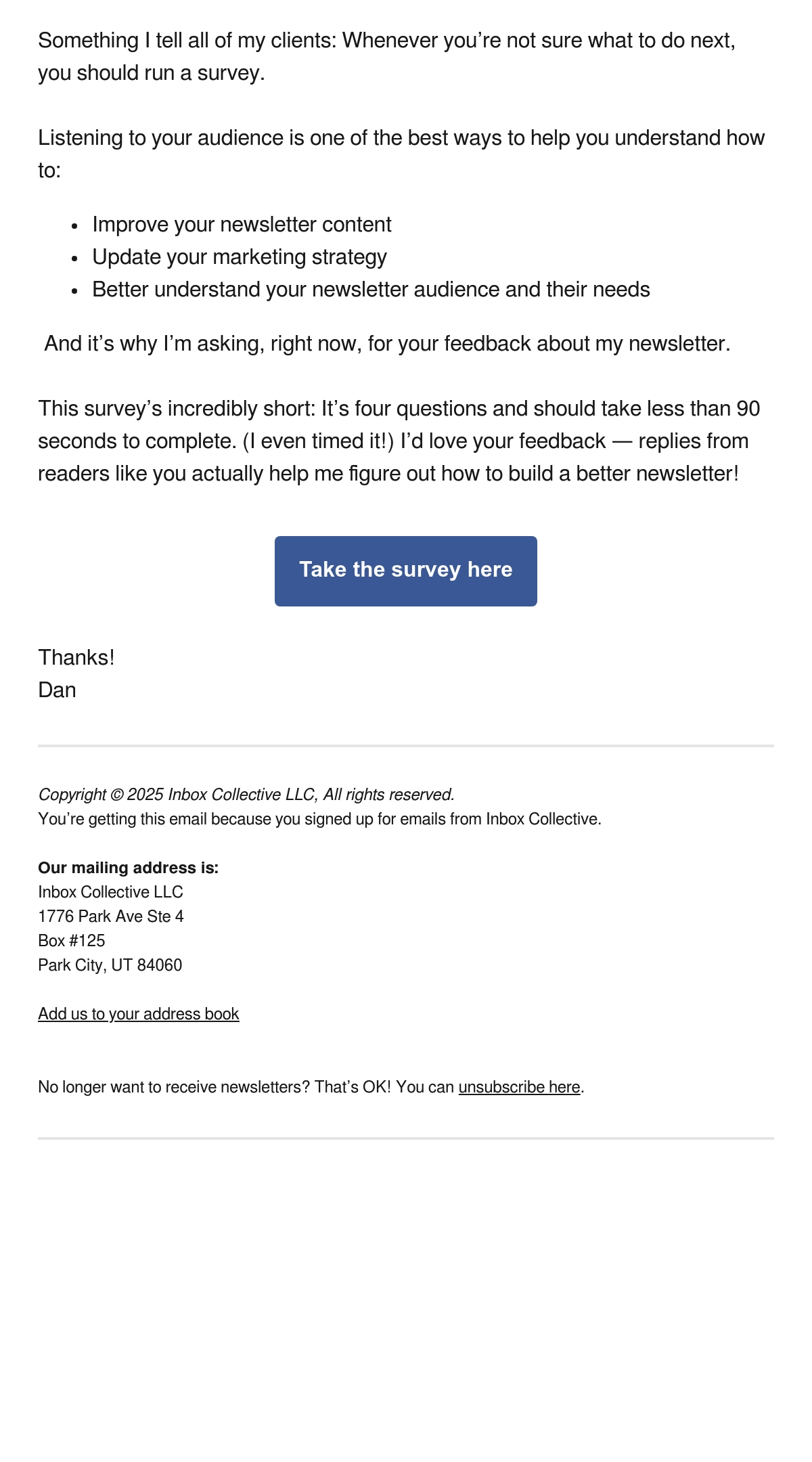Viewport: 812px width, 1462px height.
Task: Click the Better understand your newsletter audience bullet
Action: [371, 289]
